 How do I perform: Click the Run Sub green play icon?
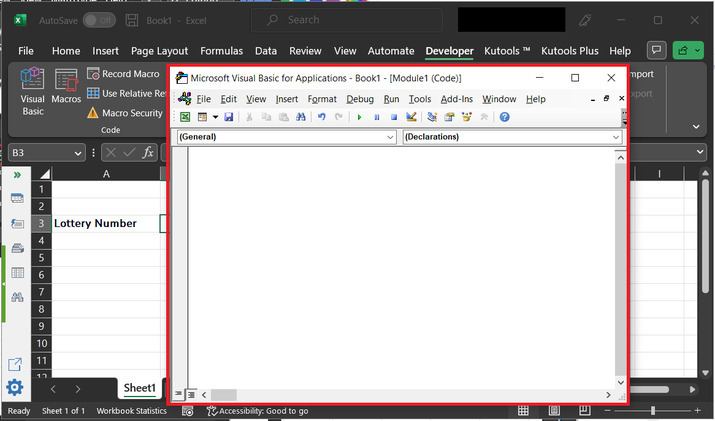coord(360,117)
